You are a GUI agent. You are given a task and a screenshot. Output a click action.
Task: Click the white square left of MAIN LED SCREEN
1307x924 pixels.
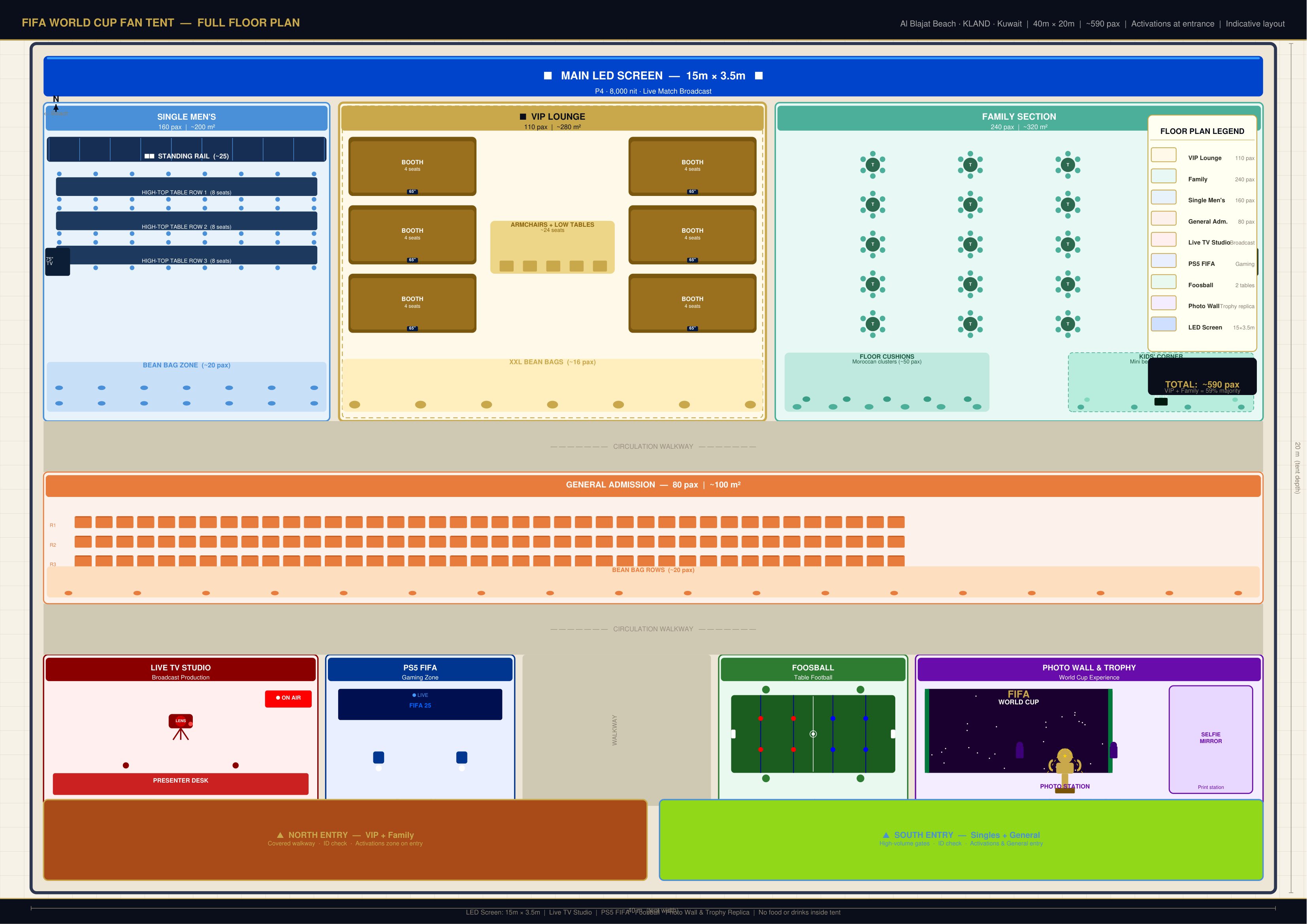[548, 76]
